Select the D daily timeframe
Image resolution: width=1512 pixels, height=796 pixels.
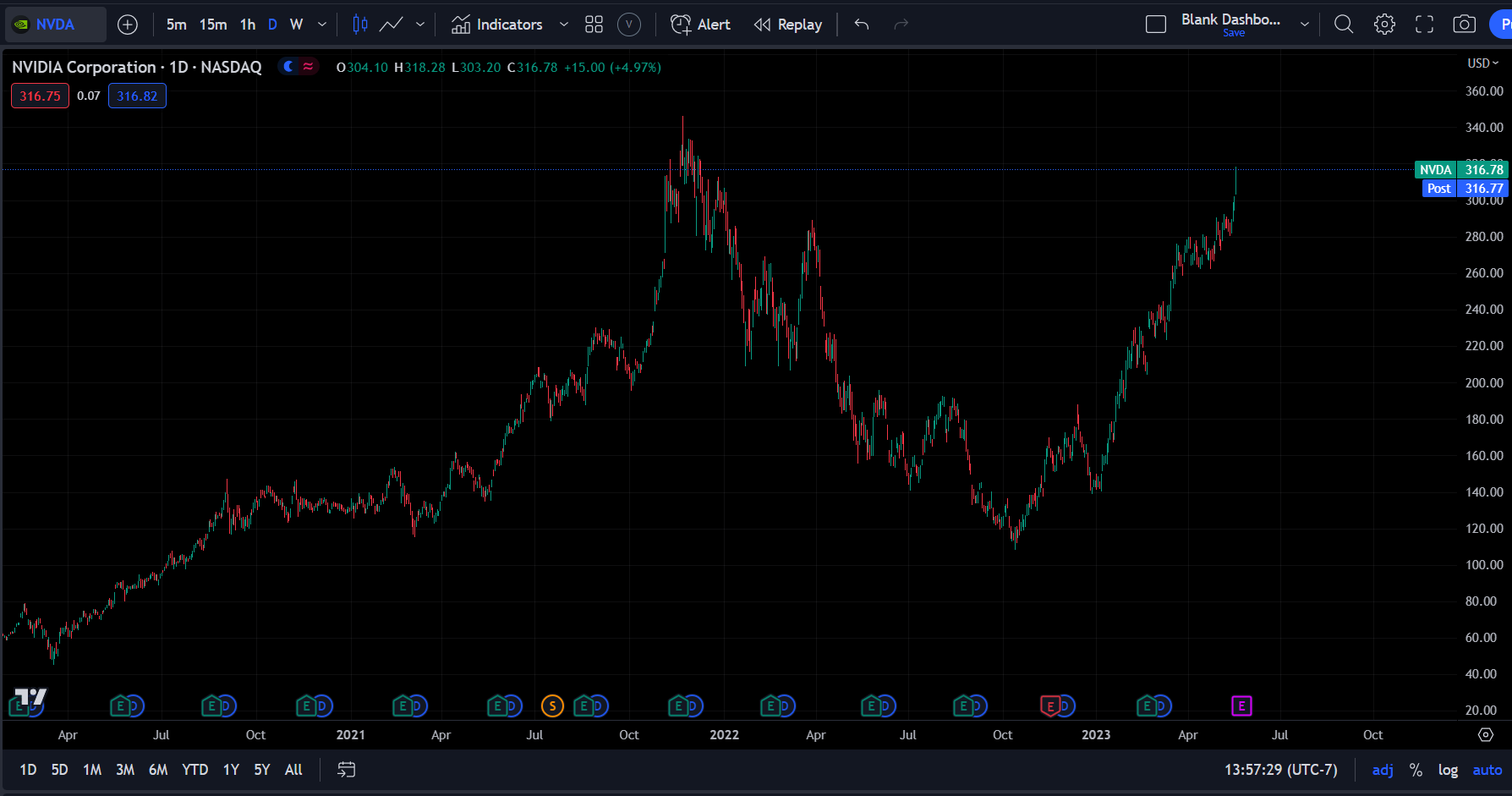(272, 25)
